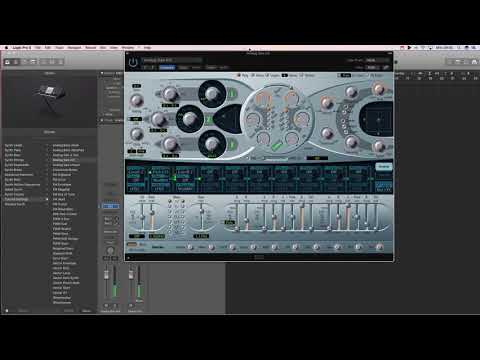This screenshot has height=360, width=480.
Task: Click the Oscillator 2 wave selector knob
Action: point(190,118)
